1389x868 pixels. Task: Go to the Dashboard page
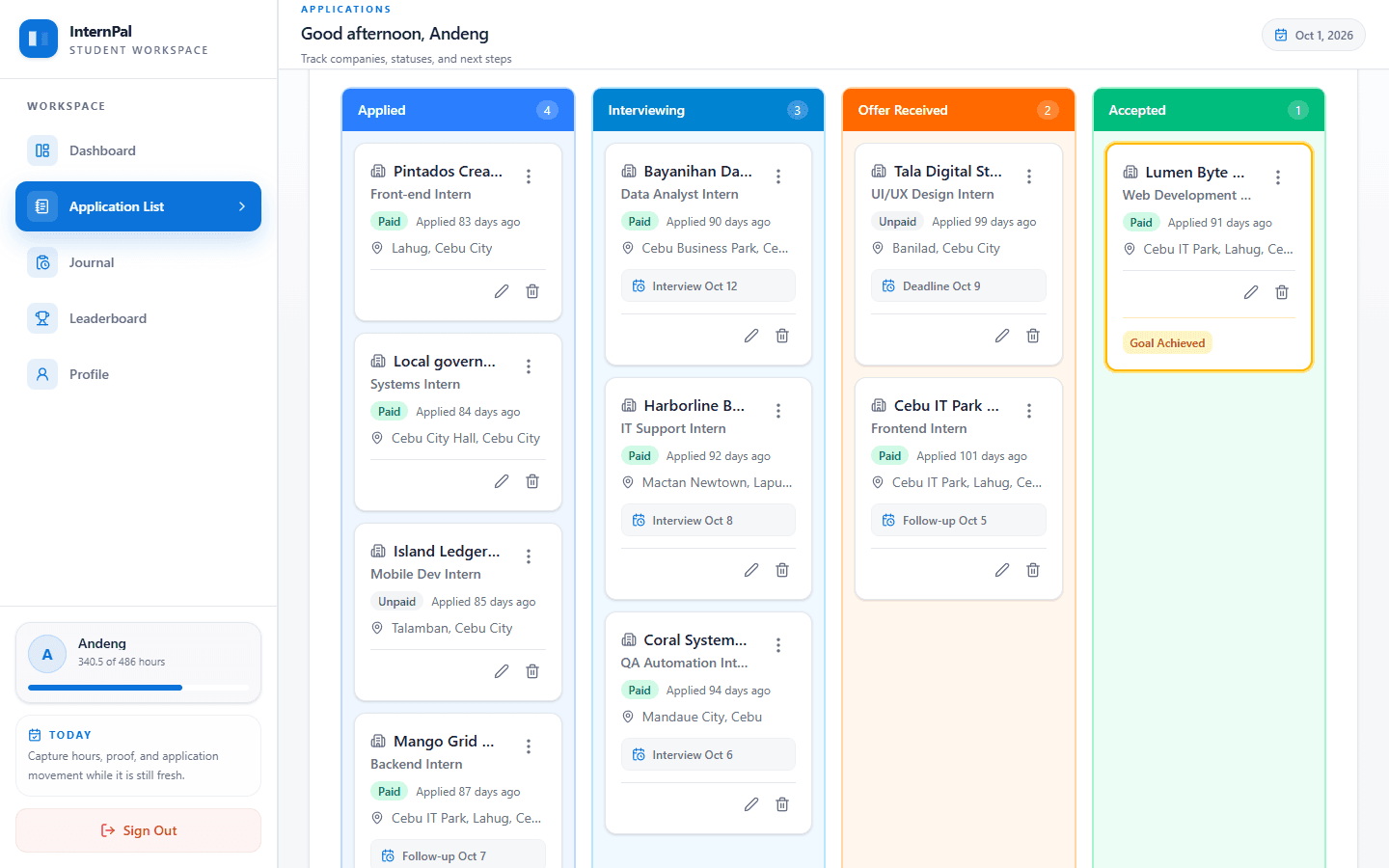[138, 150]
